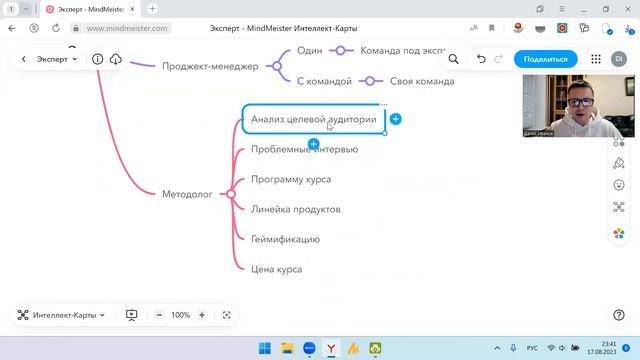The width and height of the screenshot is (640, 360).
Task: Open map info icon
Action: pyautogui.click(x=97, y=59)
